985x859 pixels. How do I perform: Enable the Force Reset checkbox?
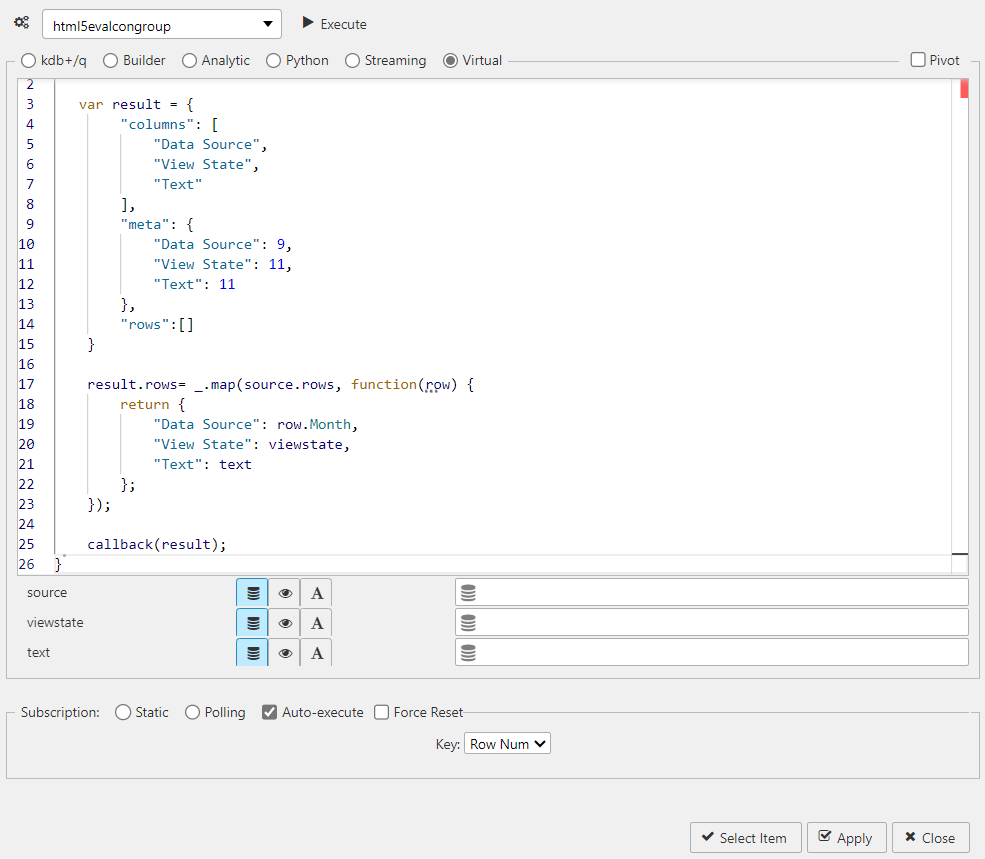click(382, 712)
